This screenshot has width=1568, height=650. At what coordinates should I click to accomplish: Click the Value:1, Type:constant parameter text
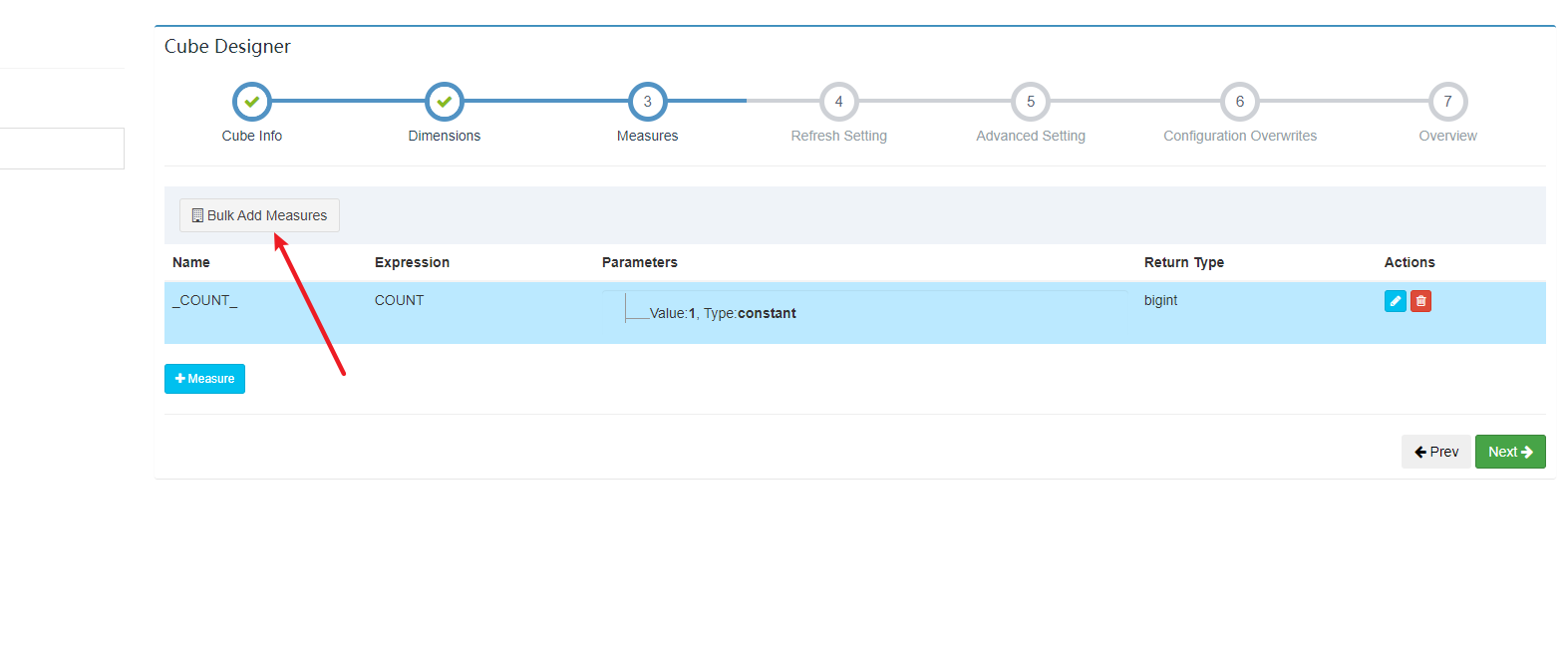pyautogui.click(x=723, y=313)
